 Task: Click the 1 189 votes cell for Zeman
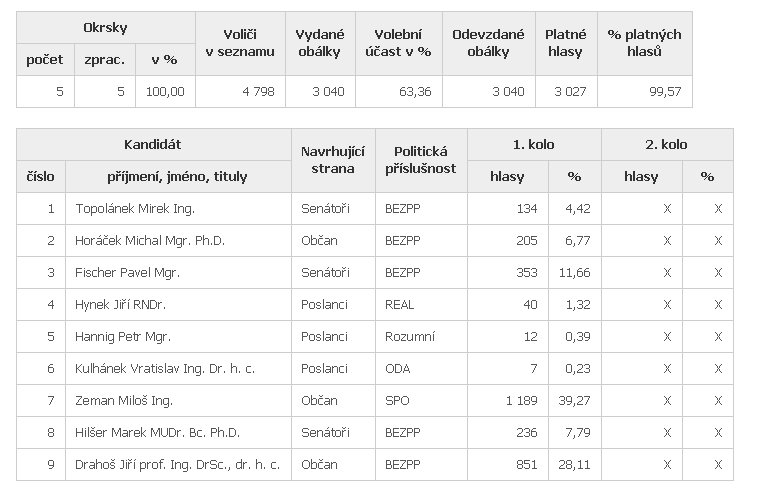(521, 401)
